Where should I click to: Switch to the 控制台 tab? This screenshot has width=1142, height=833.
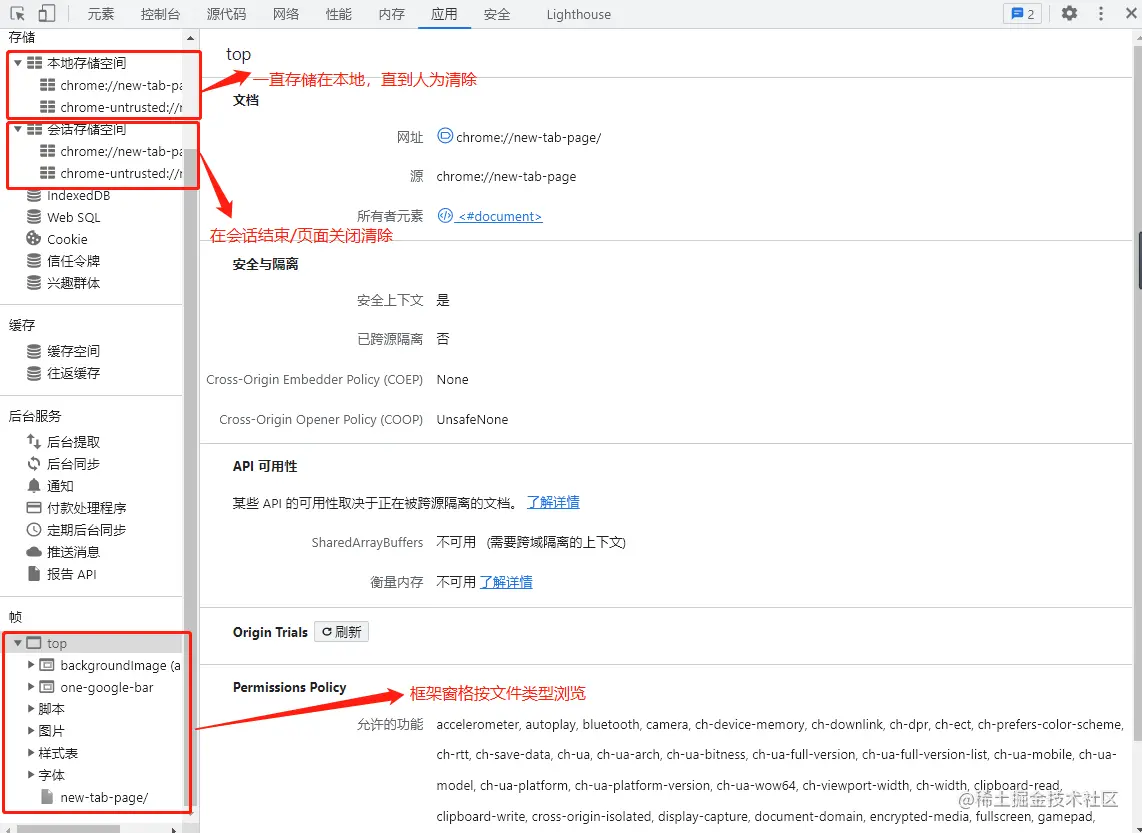160,14
